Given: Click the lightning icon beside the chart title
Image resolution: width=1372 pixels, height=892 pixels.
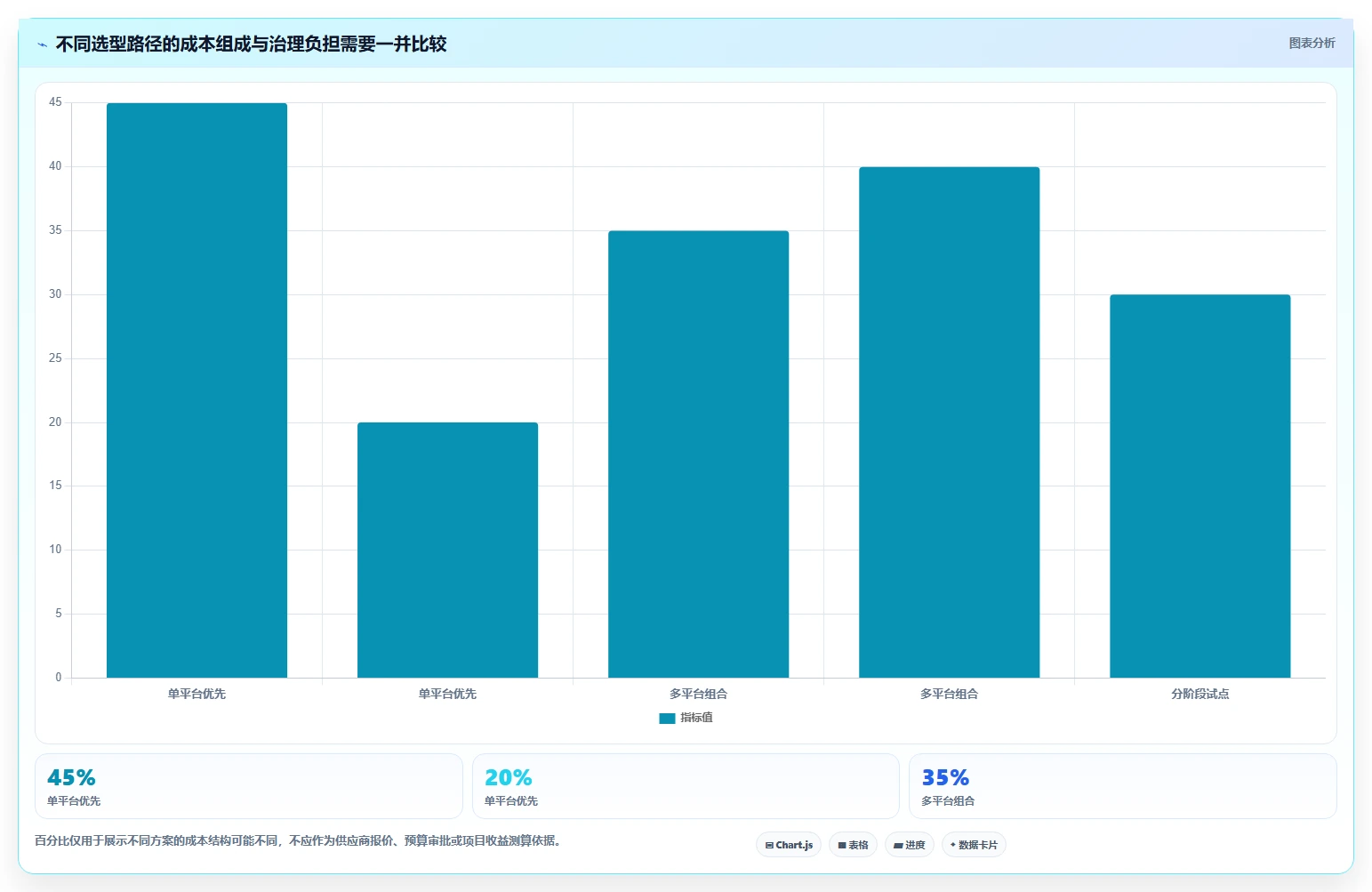Looking at the screenshot, I should pos(42,44).
